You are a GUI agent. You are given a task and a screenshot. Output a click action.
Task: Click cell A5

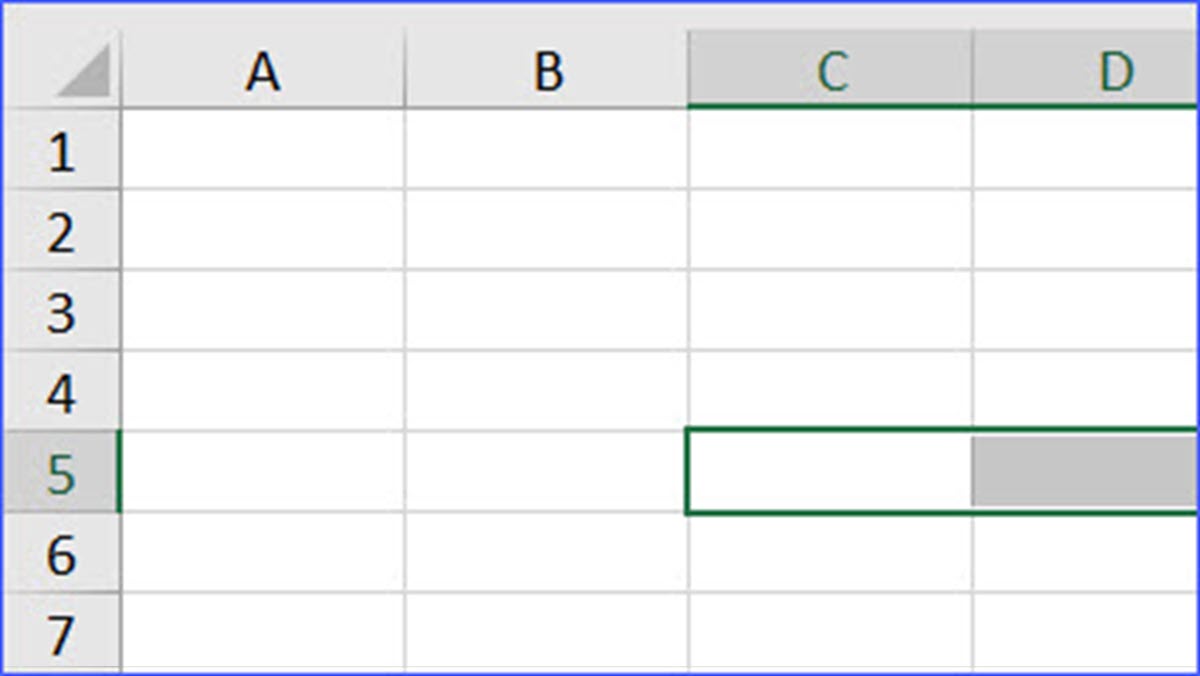pos(263,472)
